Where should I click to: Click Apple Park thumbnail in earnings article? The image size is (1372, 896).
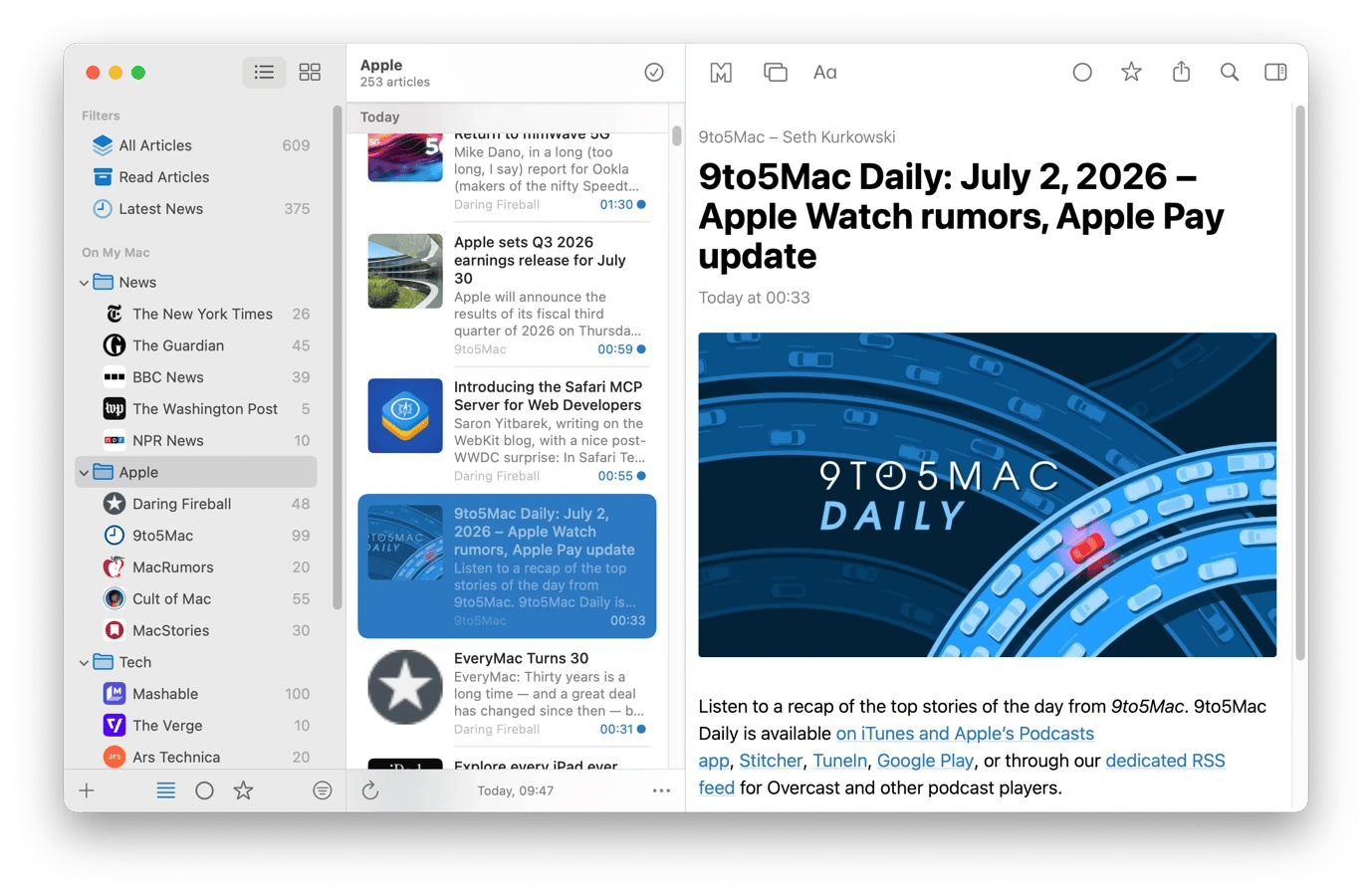(x=405, y=271)
